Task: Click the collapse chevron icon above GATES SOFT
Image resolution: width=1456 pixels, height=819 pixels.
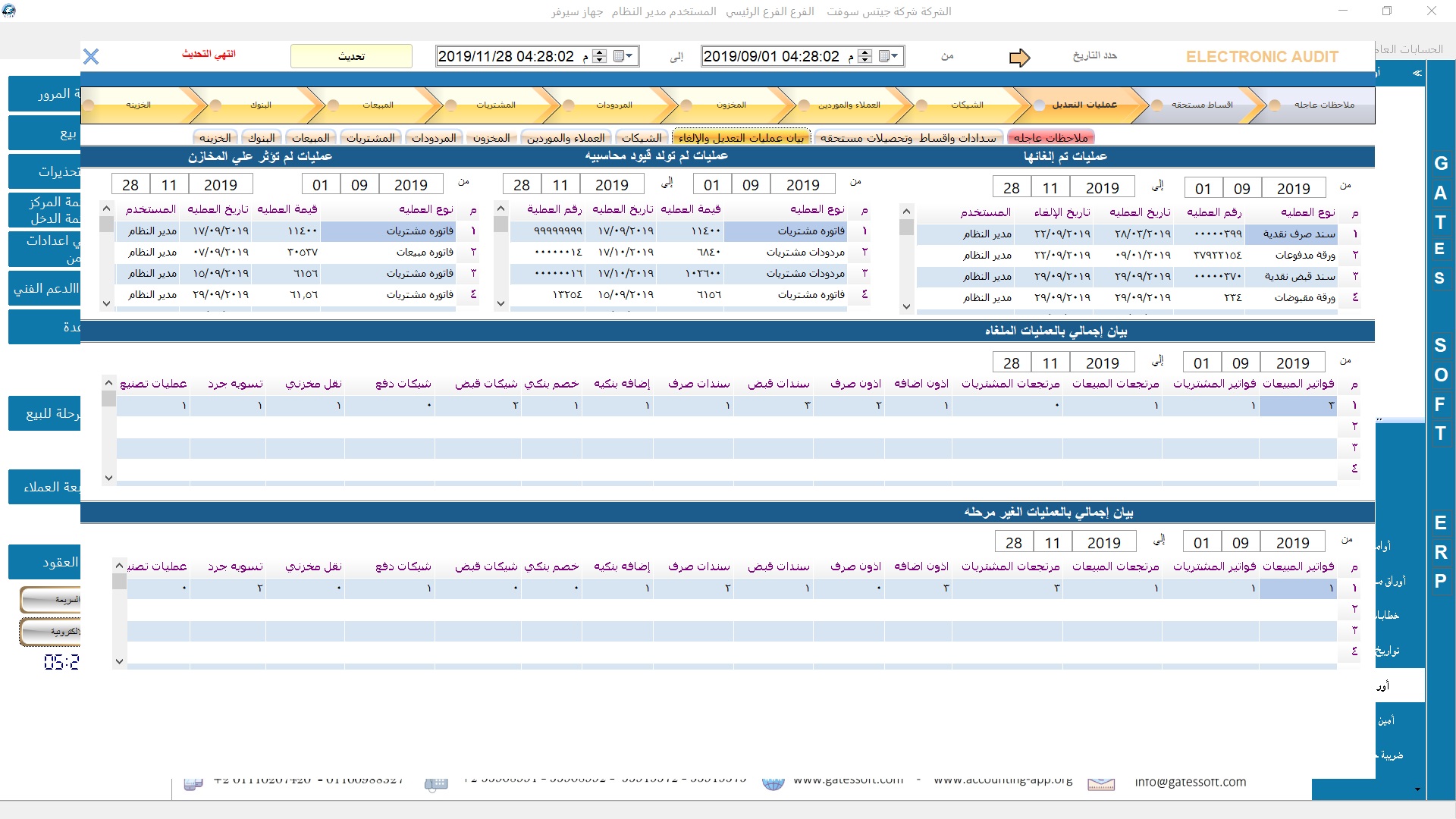Action: click(x=1417, y=73)
